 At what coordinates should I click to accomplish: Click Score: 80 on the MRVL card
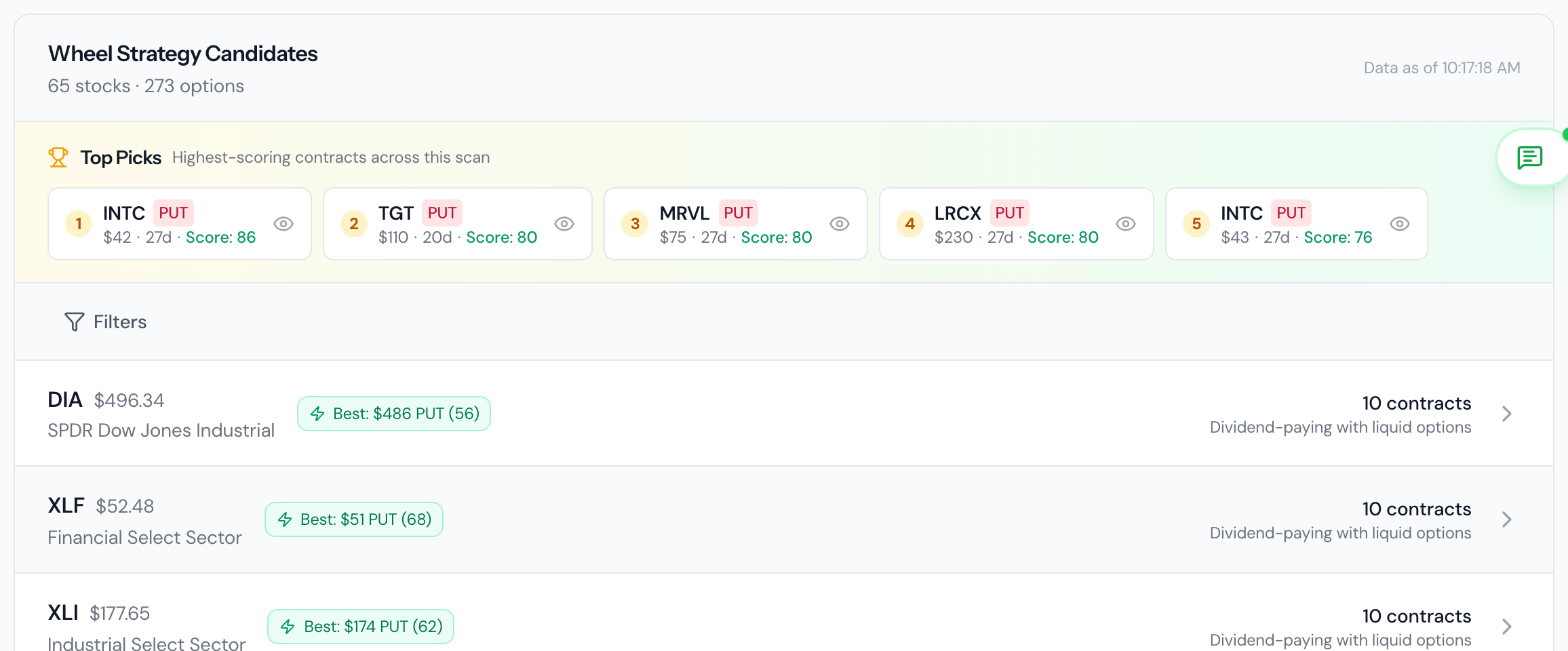(x=777, y=237)
